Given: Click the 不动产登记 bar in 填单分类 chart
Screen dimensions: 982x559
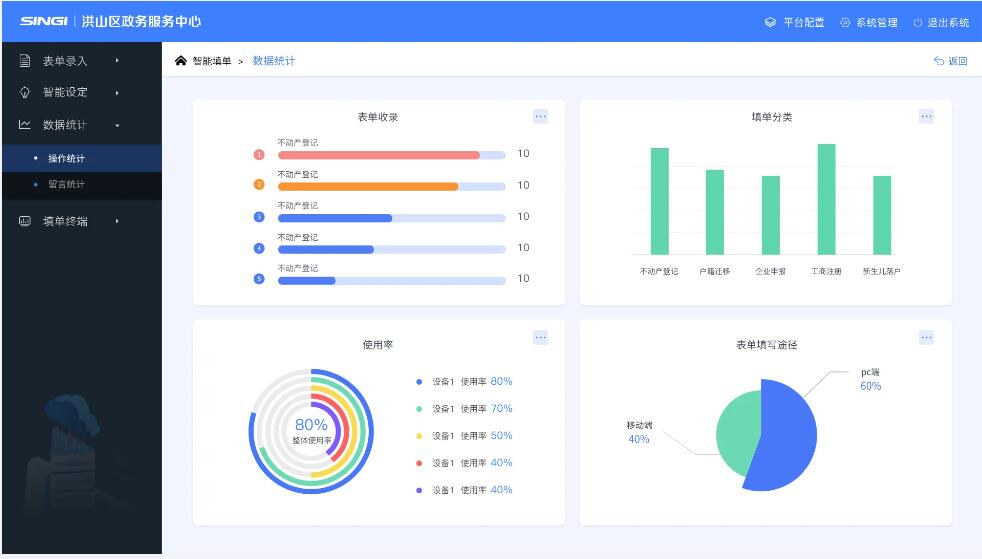Looking at the screenshot, I should pos(659,201).
